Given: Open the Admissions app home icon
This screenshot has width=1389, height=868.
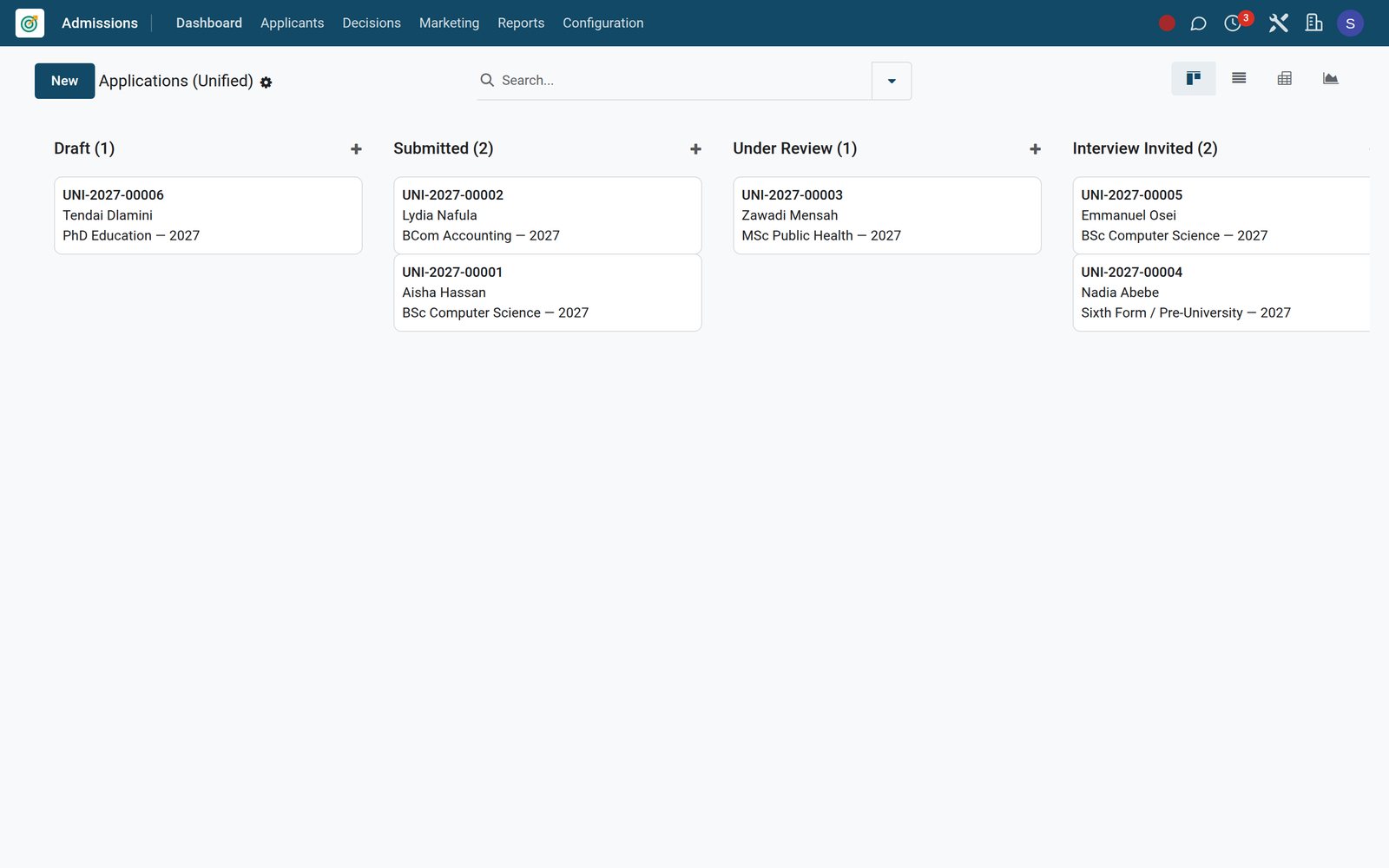Looking at the screenshot, I should (x=30, y=23).
